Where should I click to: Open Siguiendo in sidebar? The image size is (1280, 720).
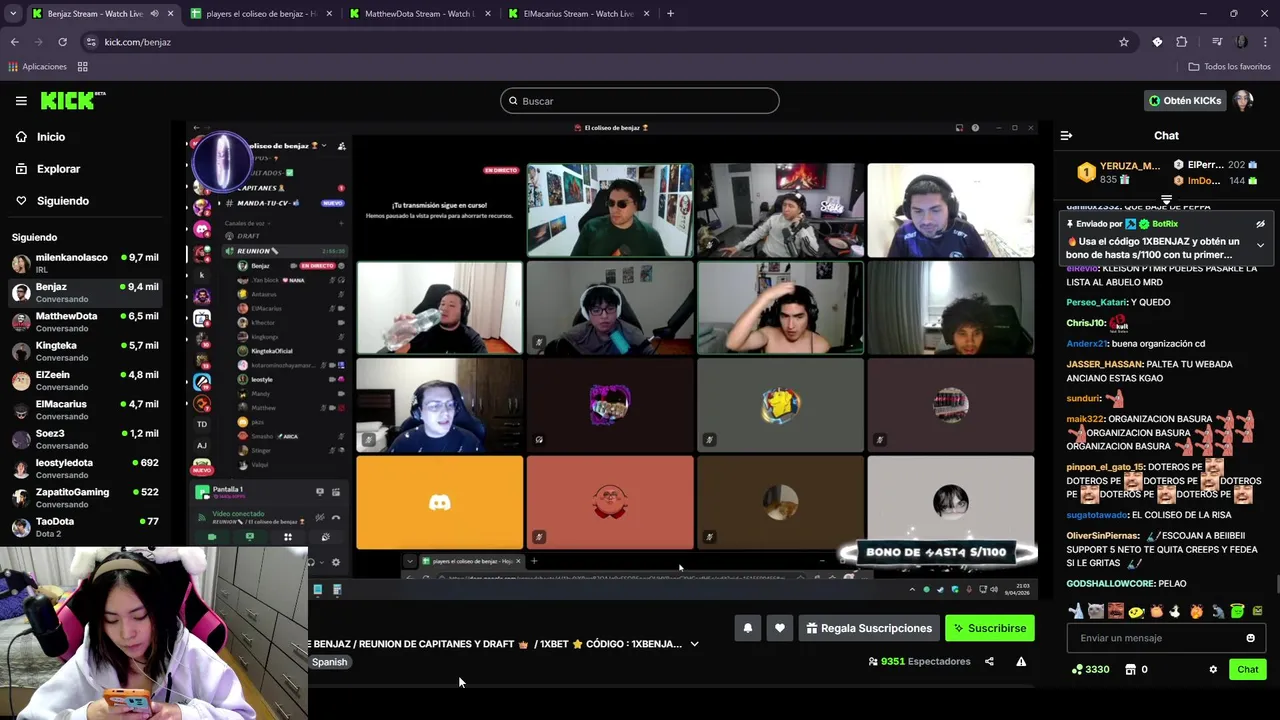(x=62, y=201)
